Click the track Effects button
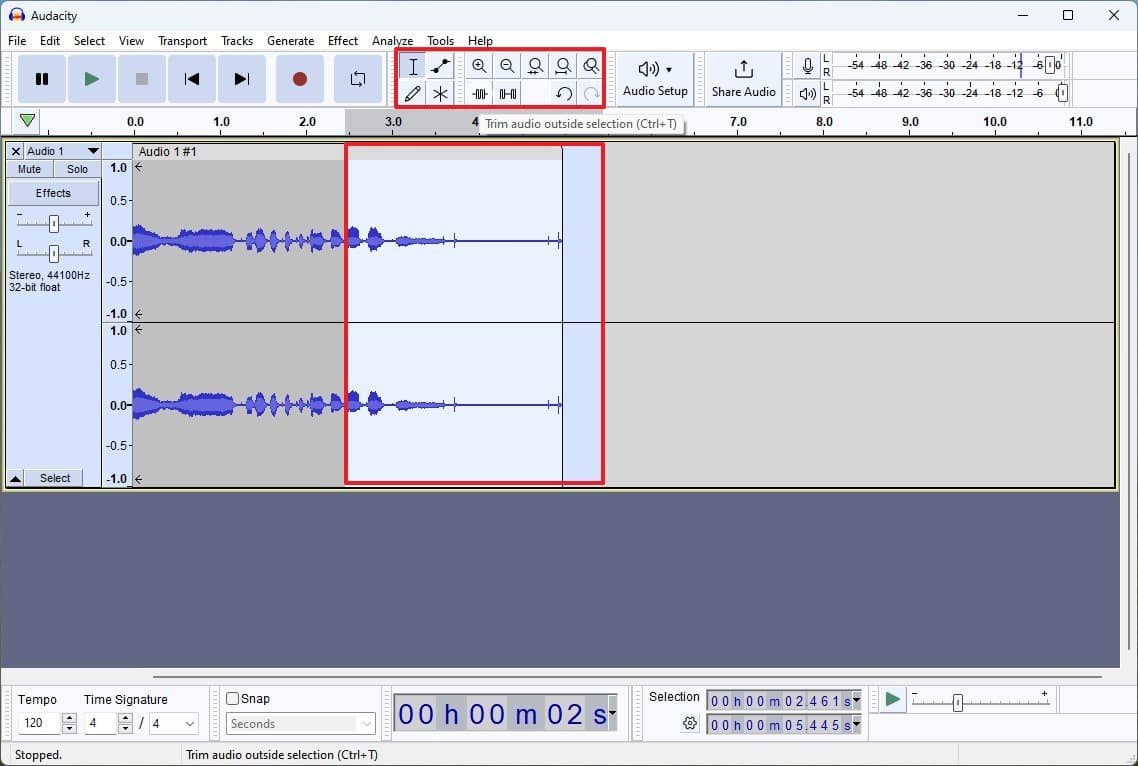This screenshot has width=1138, height=766. click(x=54, y=193)
